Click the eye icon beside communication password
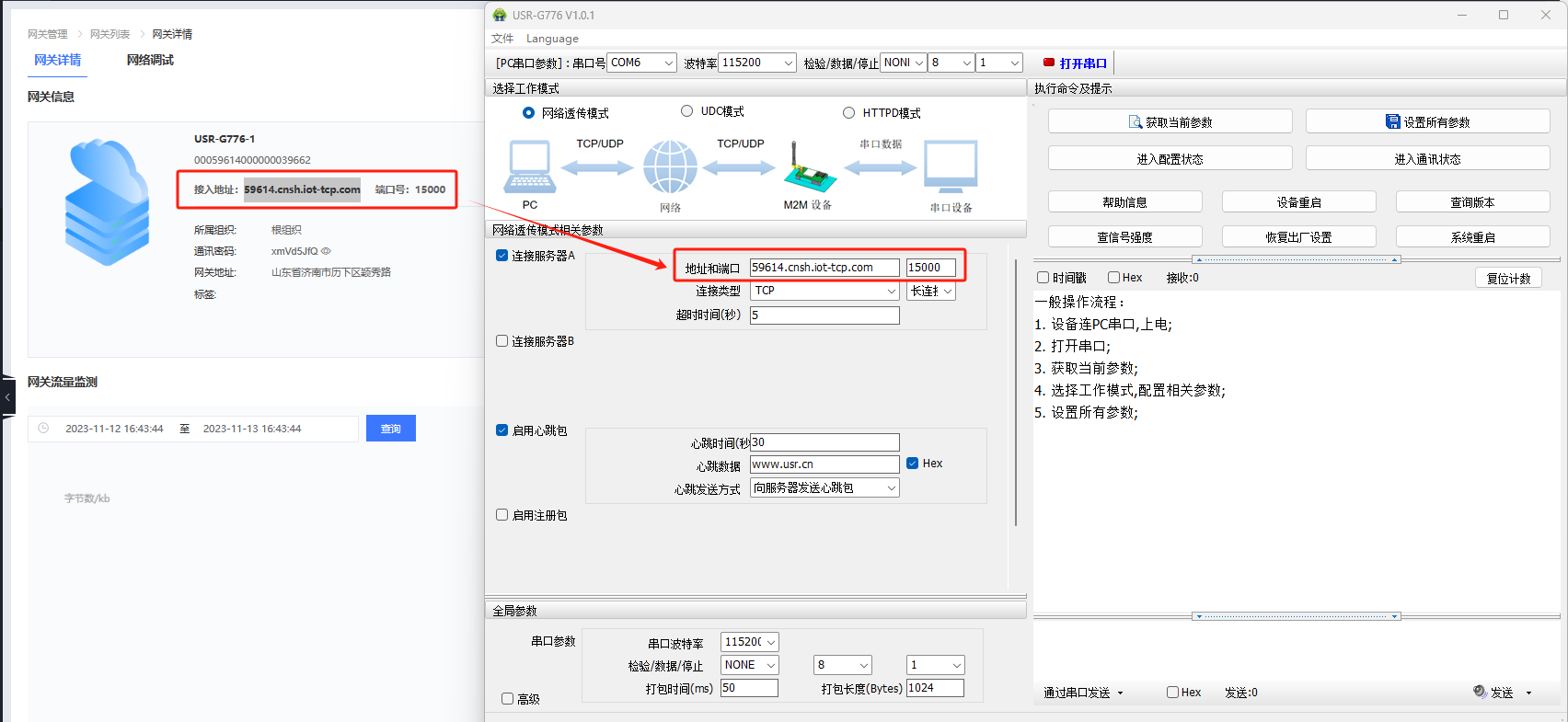This screenshot has height=722, width=1568. click(x=326, y=251)
